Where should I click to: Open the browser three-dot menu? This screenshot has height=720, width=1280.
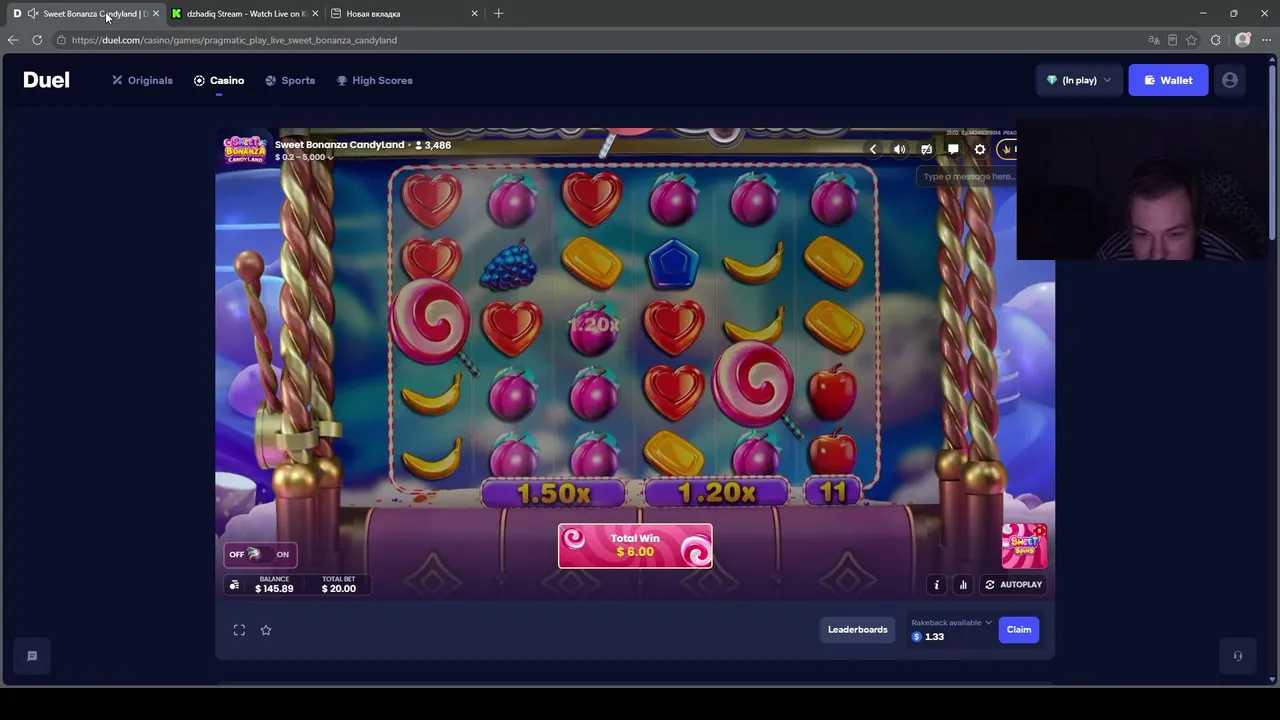point(1266,40)
